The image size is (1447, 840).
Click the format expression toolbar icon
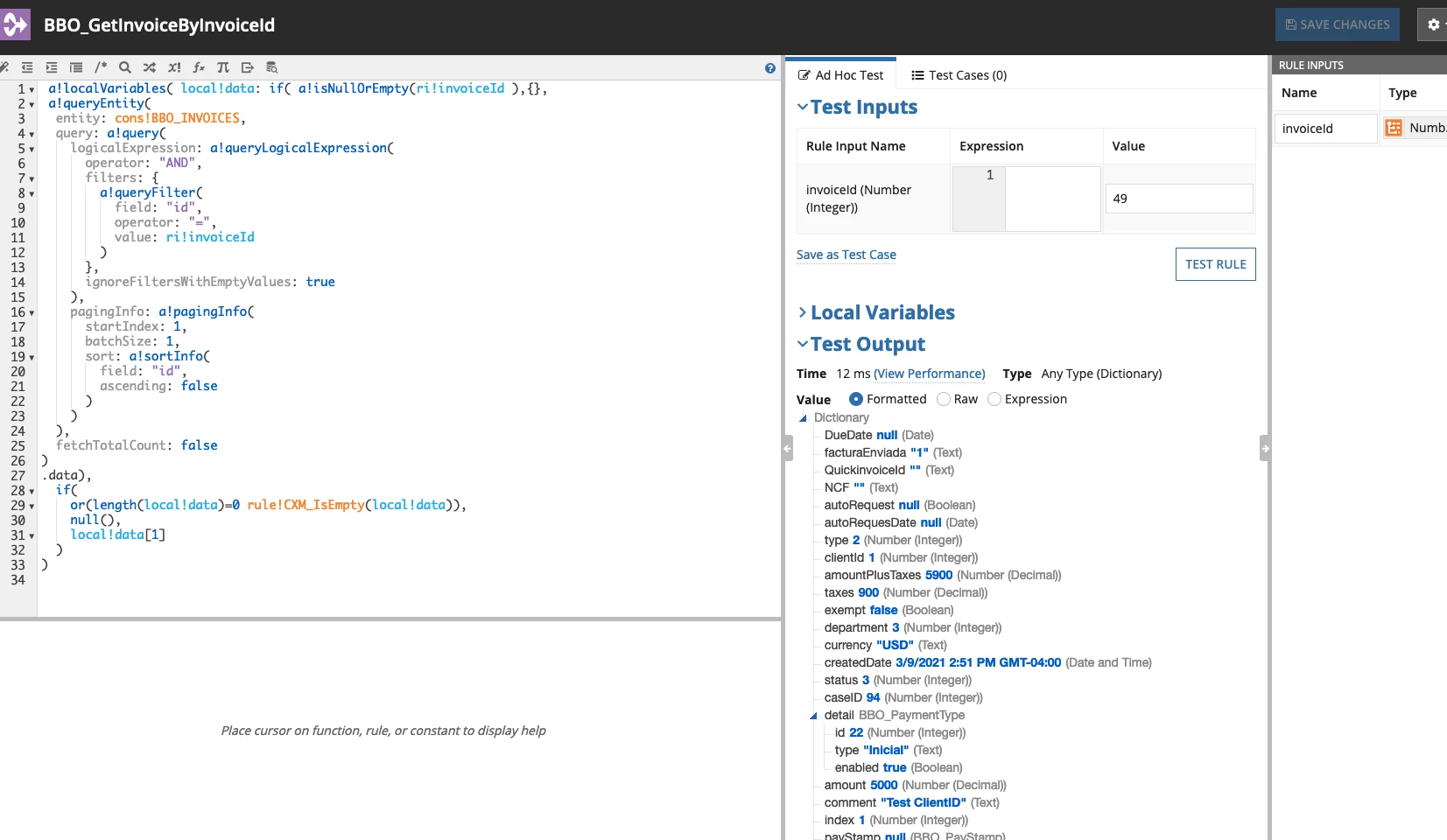76,67
